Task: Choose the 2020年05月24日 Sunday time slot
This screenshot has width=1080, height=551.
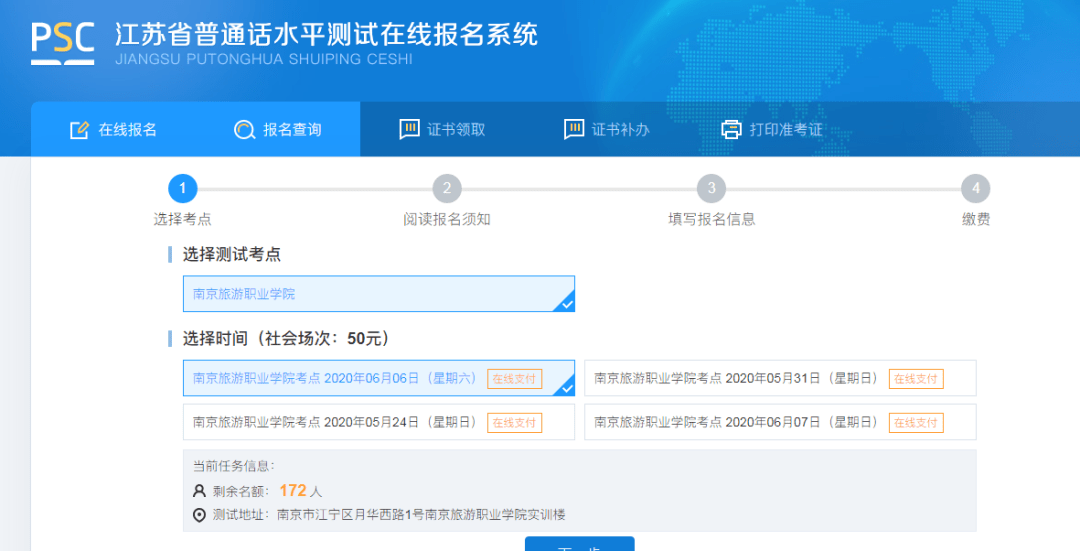Action: pyautogui.click(x=379, y=422)
